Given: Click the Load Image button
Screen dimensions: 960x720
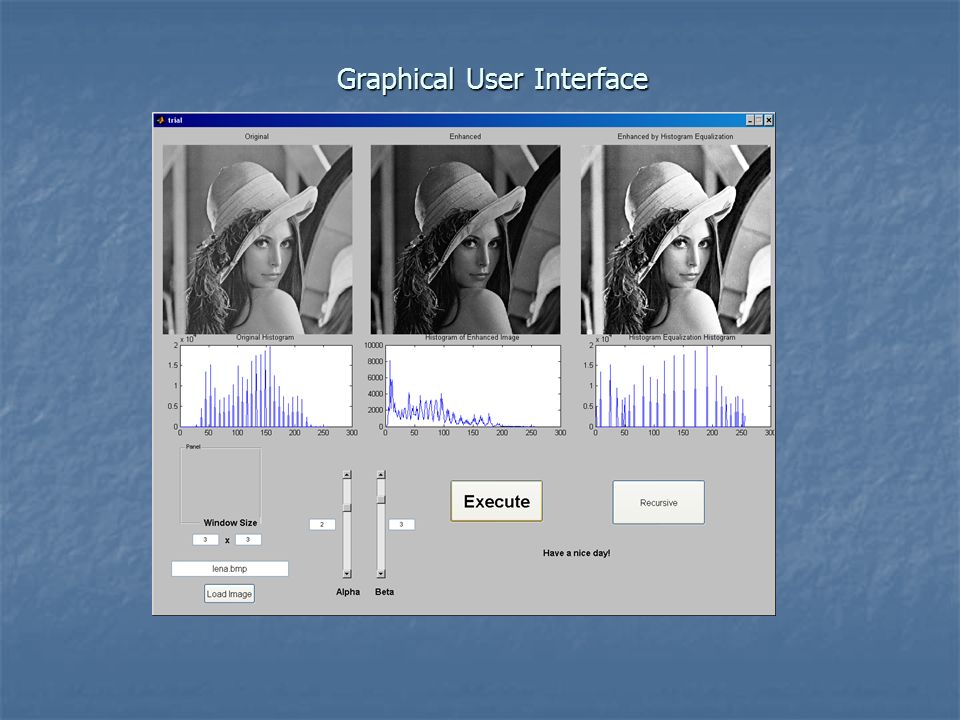Looking at the screenshot, I should pyautogui.click(x=229, y=593).
